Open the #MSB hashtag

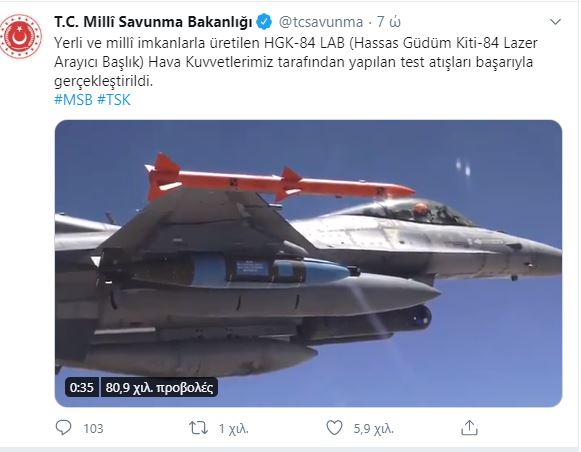click(x=73, y=100)
